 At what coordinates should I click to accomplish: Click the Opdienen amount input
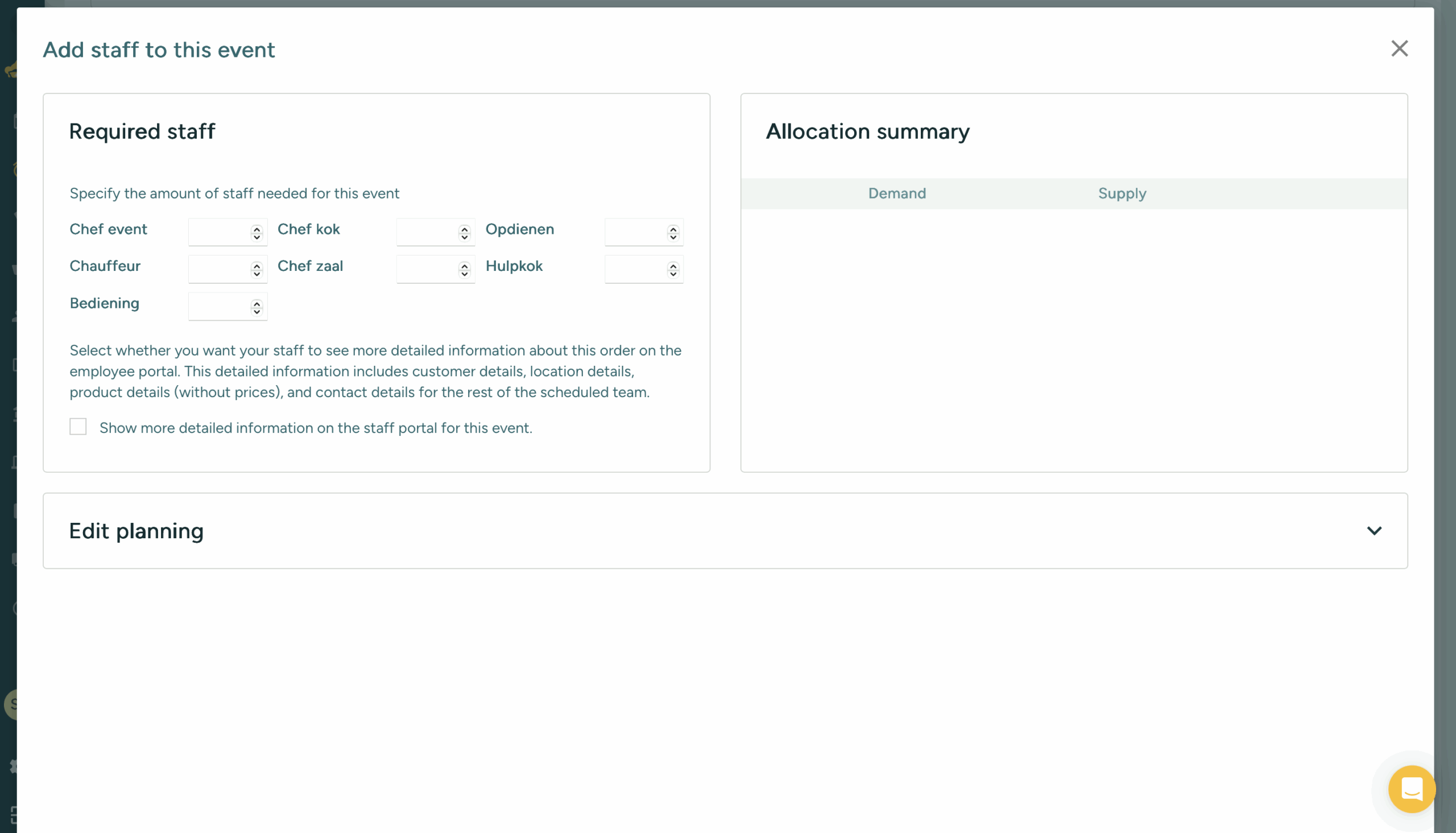[635, 232]
